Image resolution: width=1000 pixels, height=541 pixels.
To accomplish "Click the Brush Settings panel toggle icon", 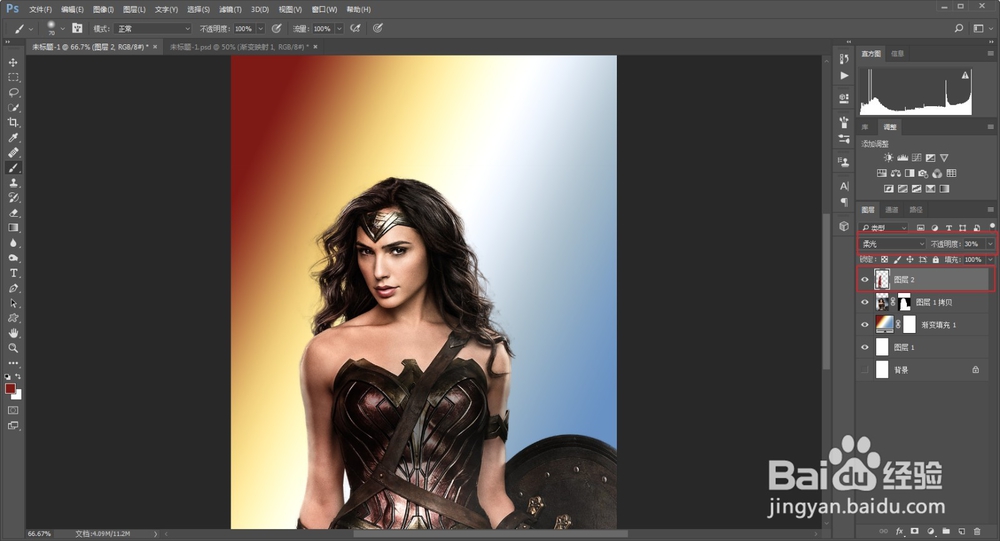I will pyautogui.click(x=77, y=28).
